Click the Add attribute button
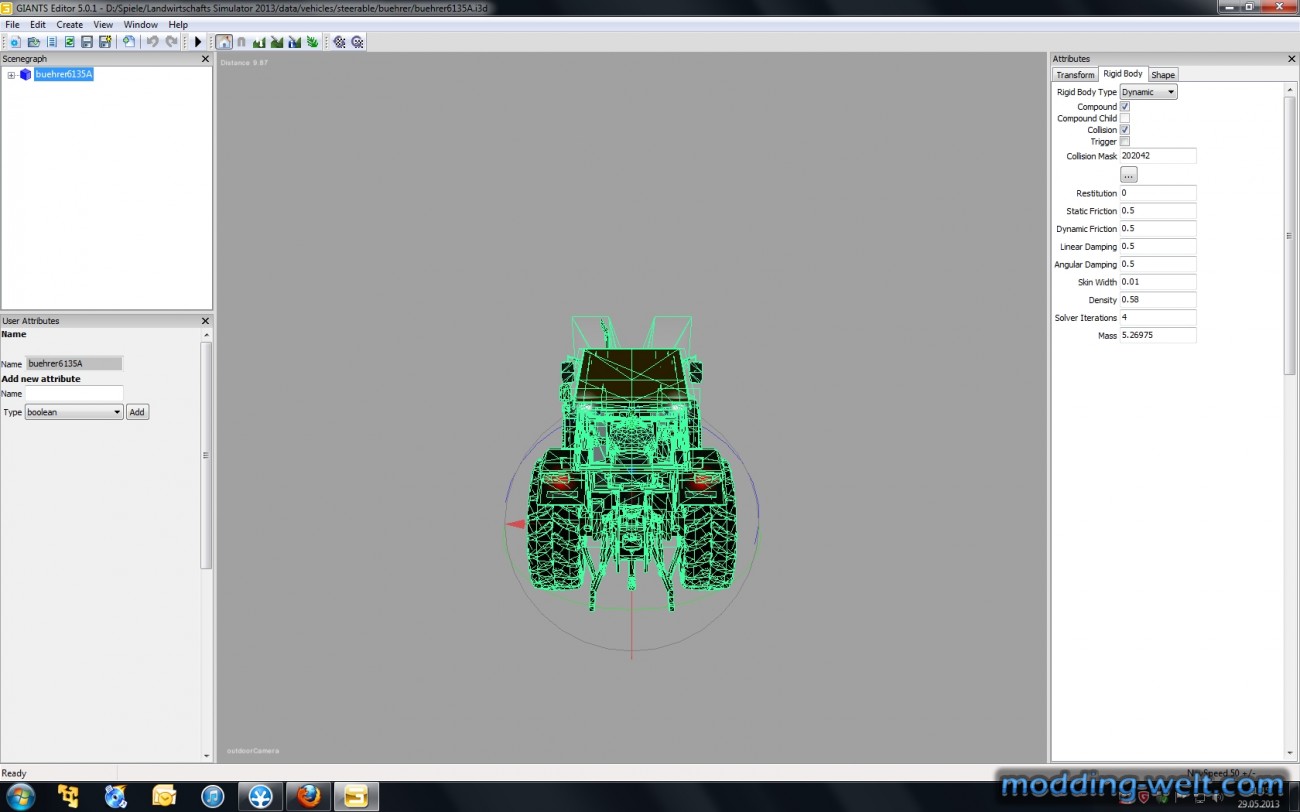1300x812 pixels. click(137, 412)
